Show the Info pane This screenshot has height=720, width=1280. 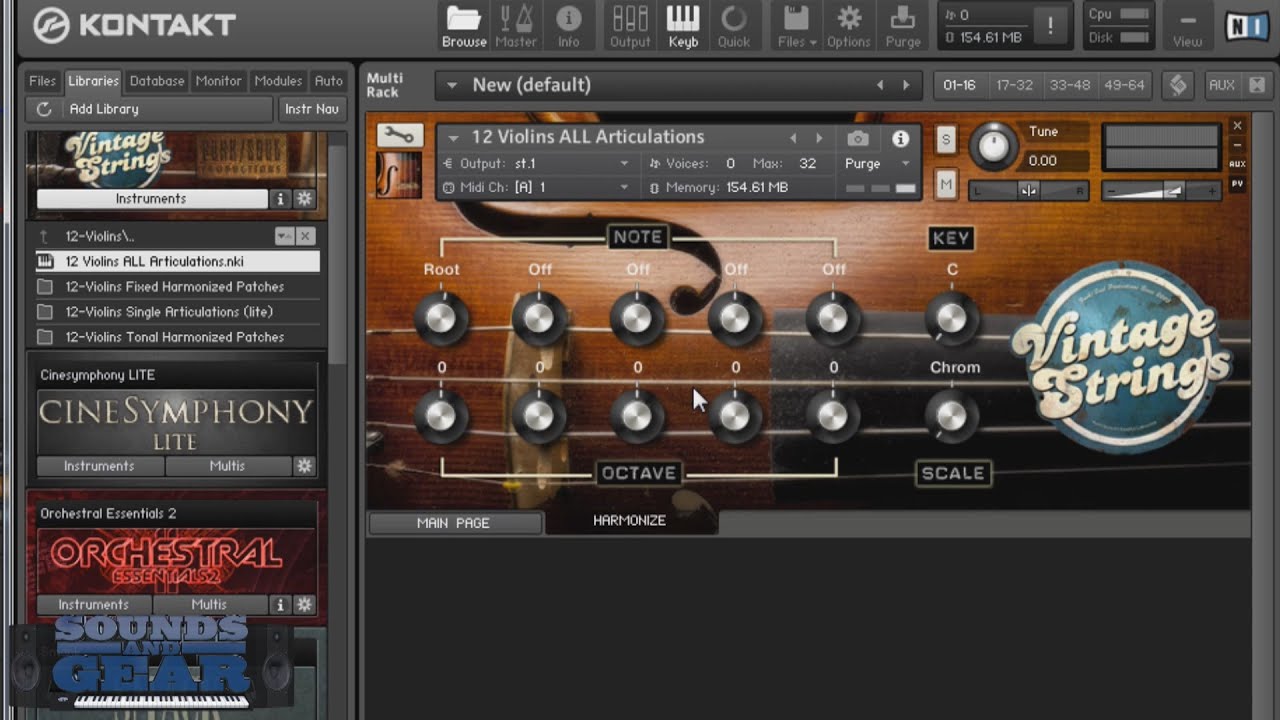point(568,26)
